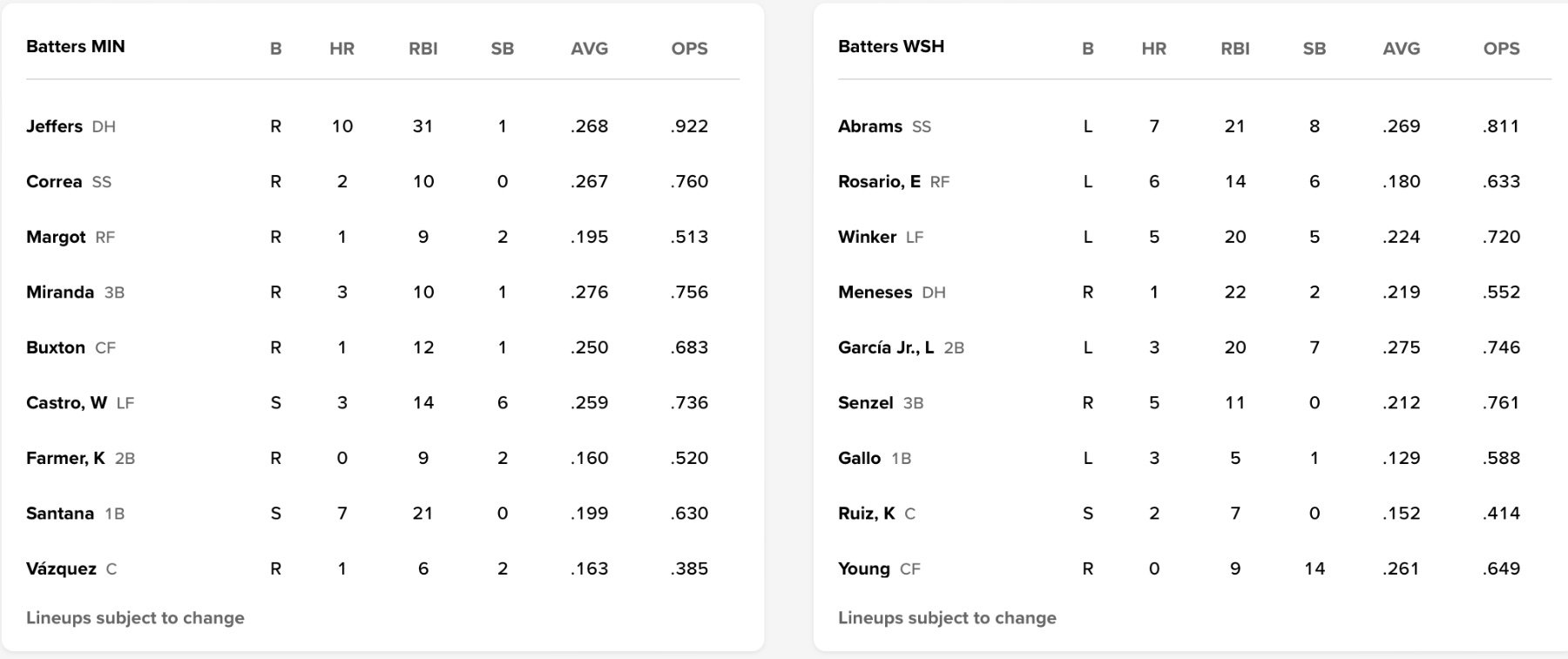
Task: Click García Jr., L player name
Action: 885,347
